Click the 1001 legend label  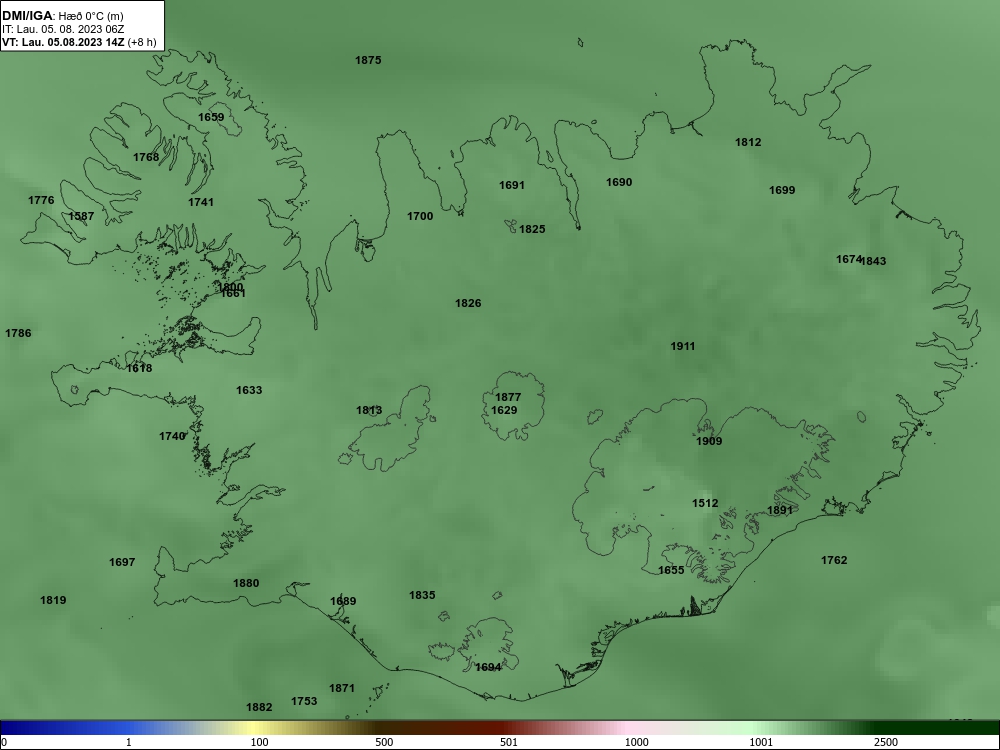tap(761, 742)
